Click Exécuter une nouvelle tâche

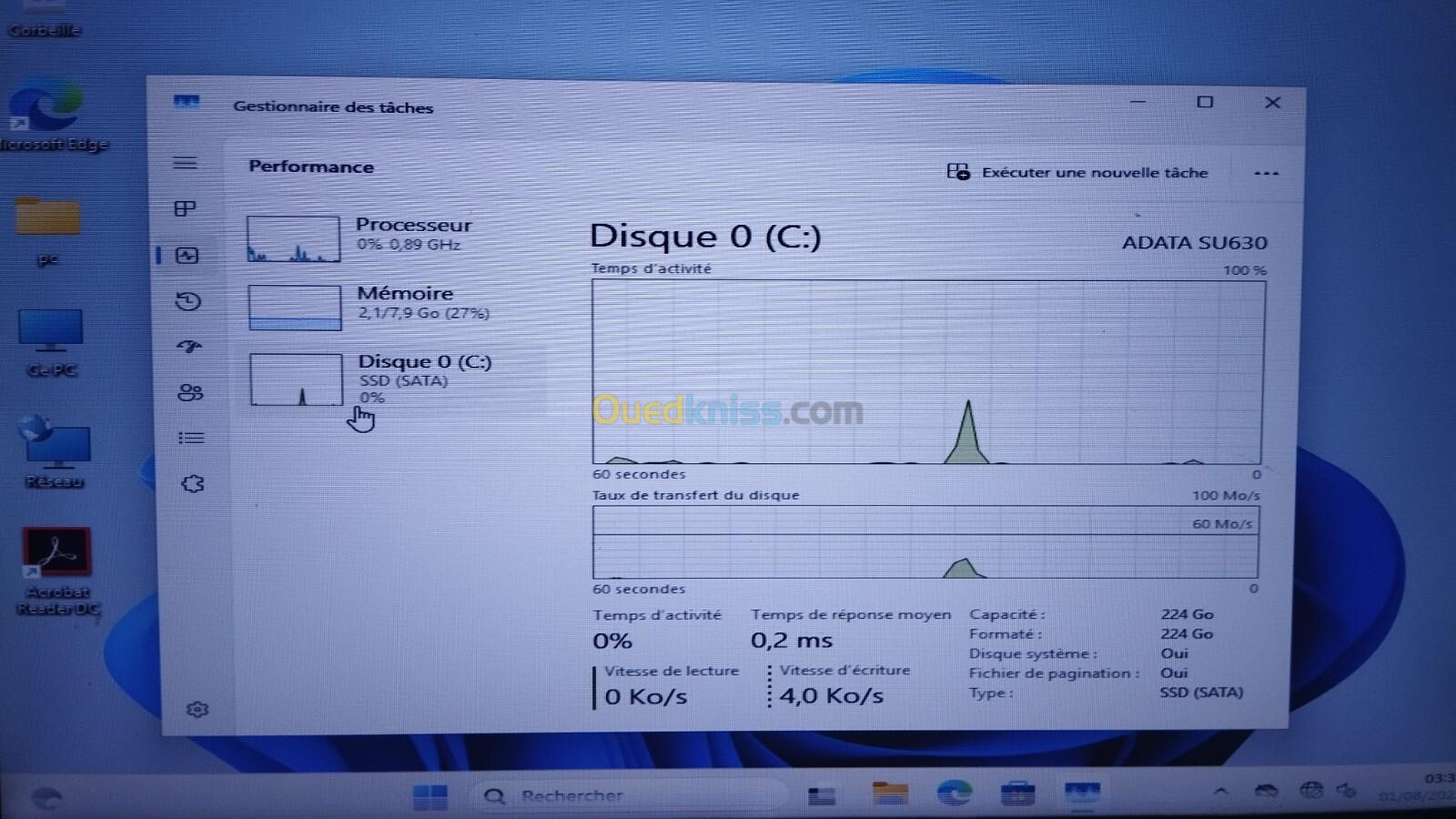click(x=1078, y=172)
